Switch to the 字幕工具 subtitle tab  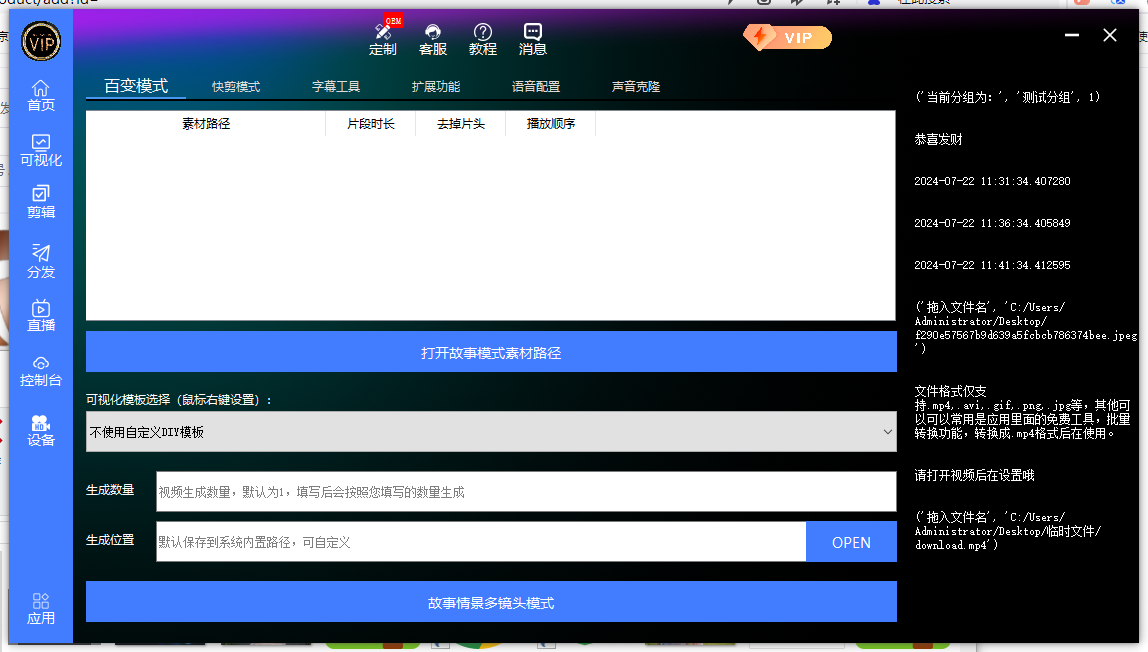point(336,87)
